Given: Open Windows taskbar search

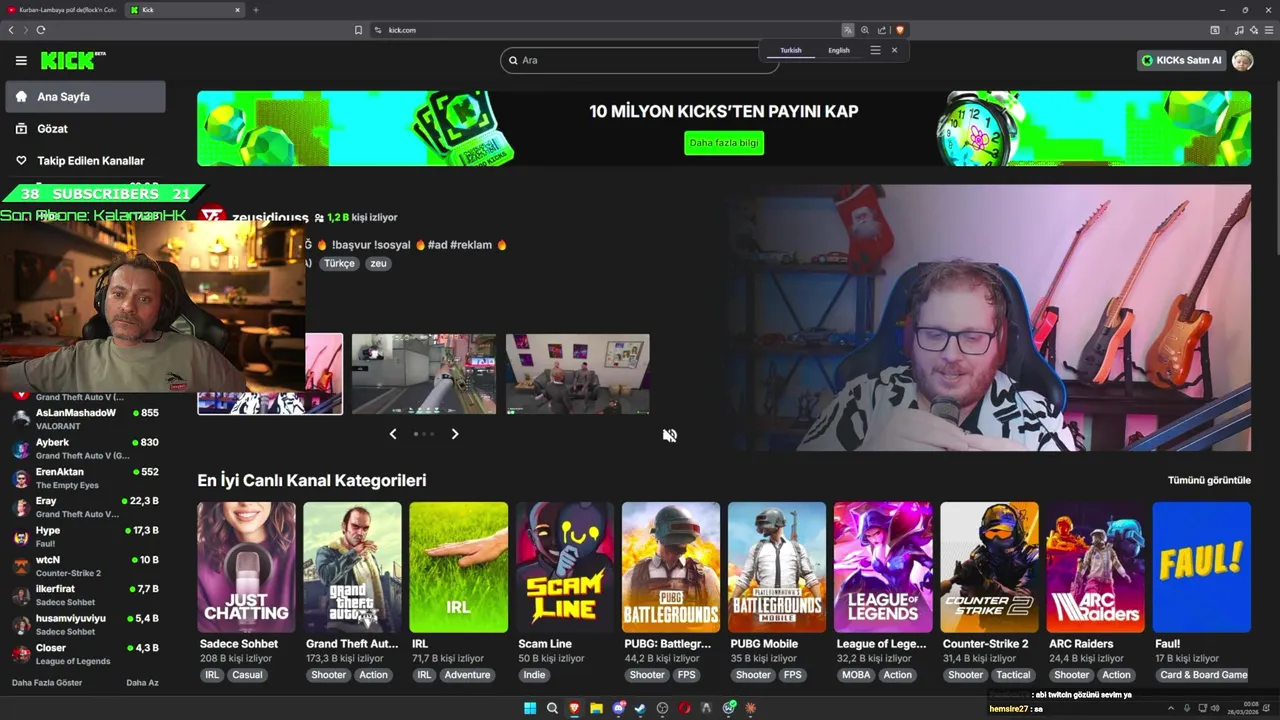Looking at the screenshot, I should pos(552,708).
